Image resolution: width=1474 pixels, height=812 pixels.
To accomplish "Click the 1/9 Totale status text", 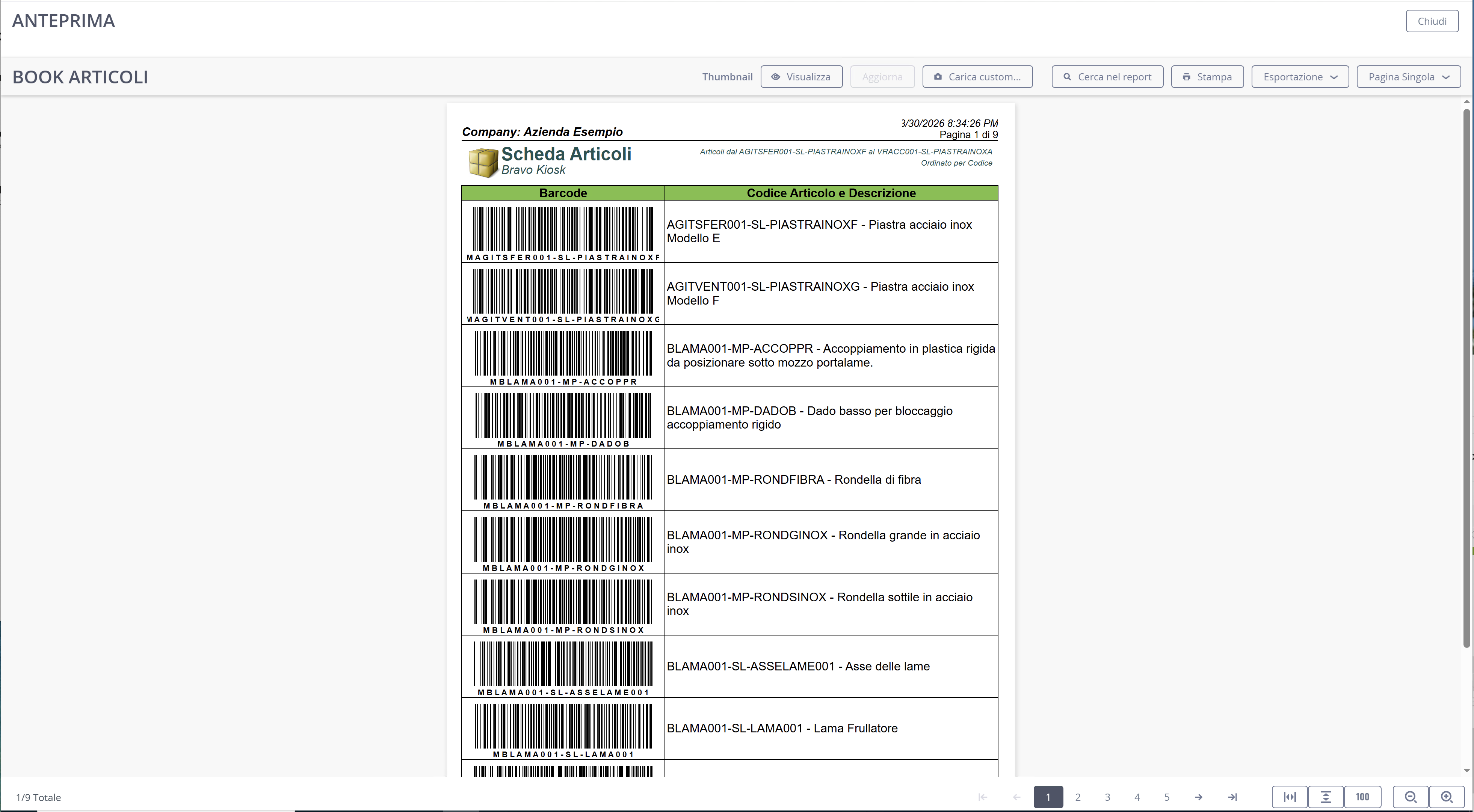I will 38,797.
